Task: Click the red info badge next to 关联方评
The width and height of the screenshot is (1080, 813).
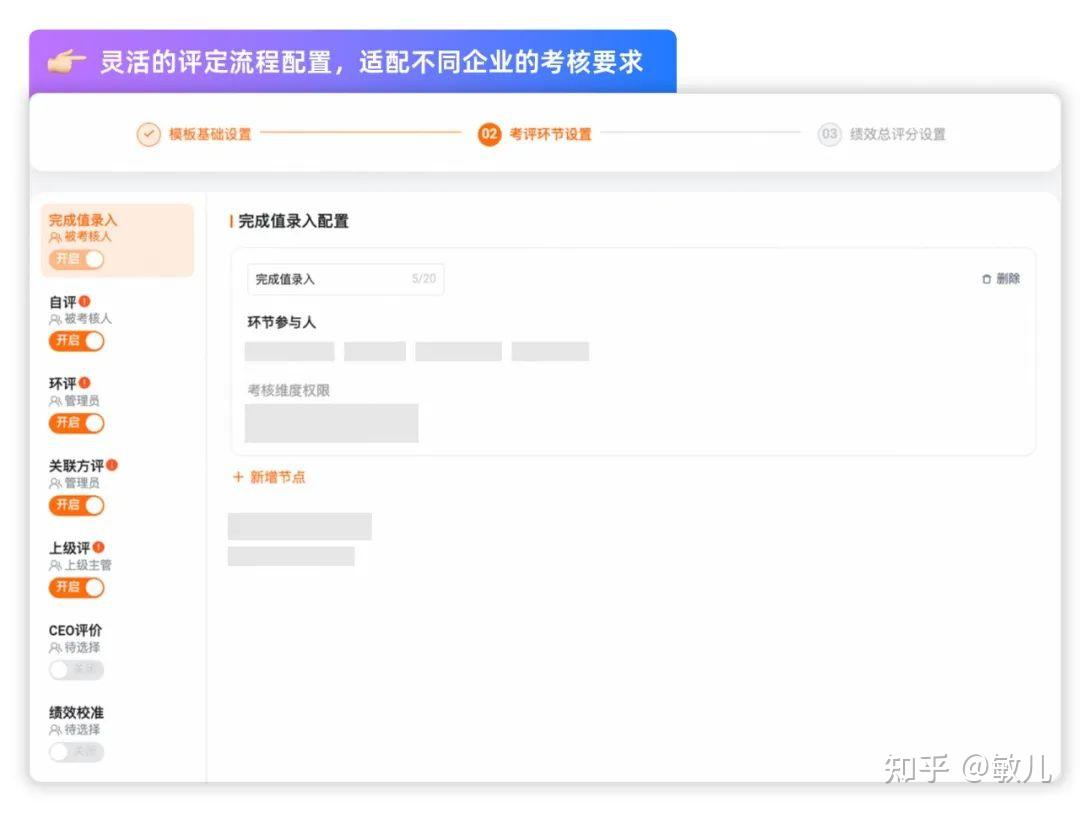Action: pyautogui.click(x=111, y=464)
